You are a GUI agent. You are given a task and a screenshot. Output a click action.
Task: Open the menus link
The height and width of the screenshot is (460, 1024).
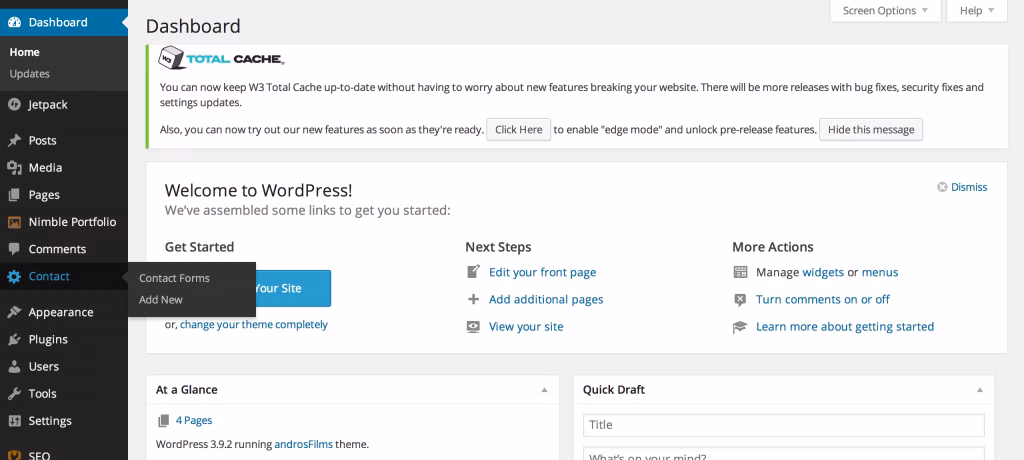880,272
